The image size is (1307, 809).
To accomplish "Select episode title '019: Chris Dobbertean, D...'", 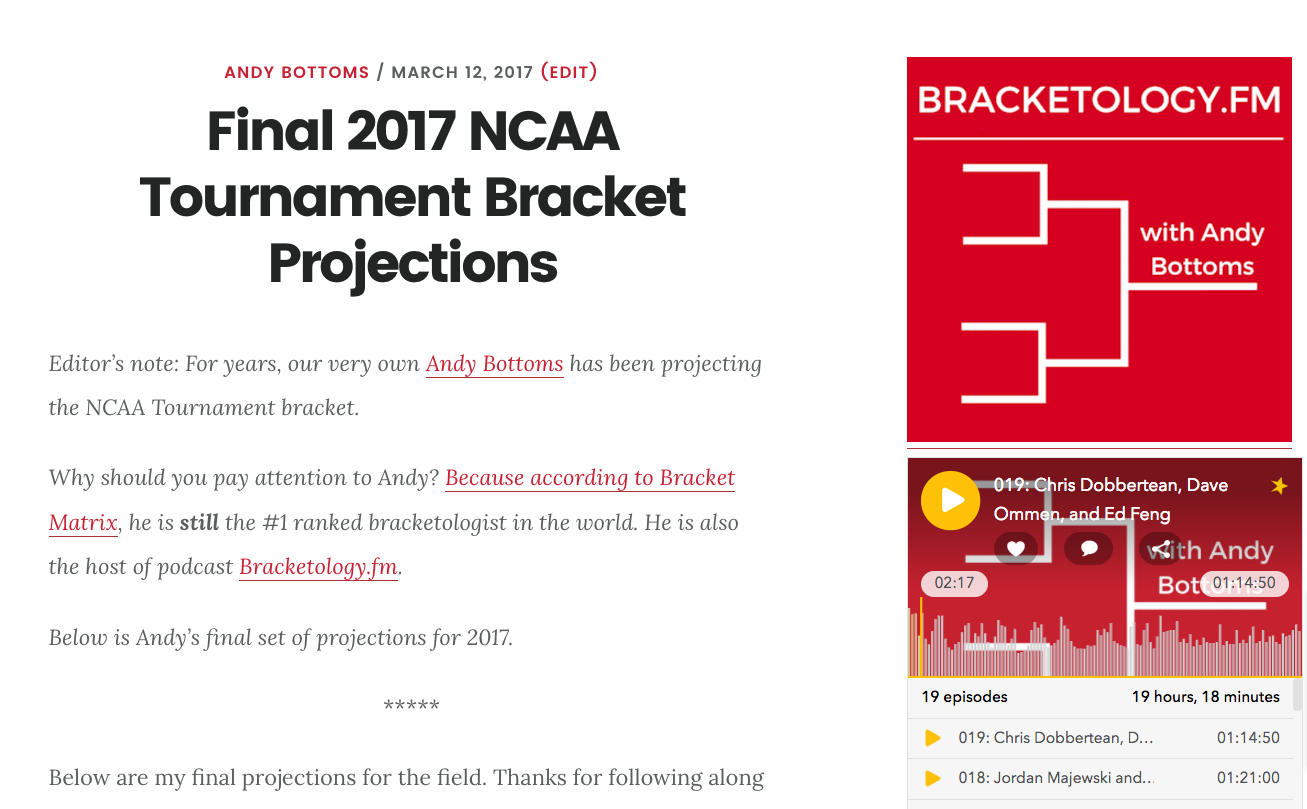I will click(1055, 738).
